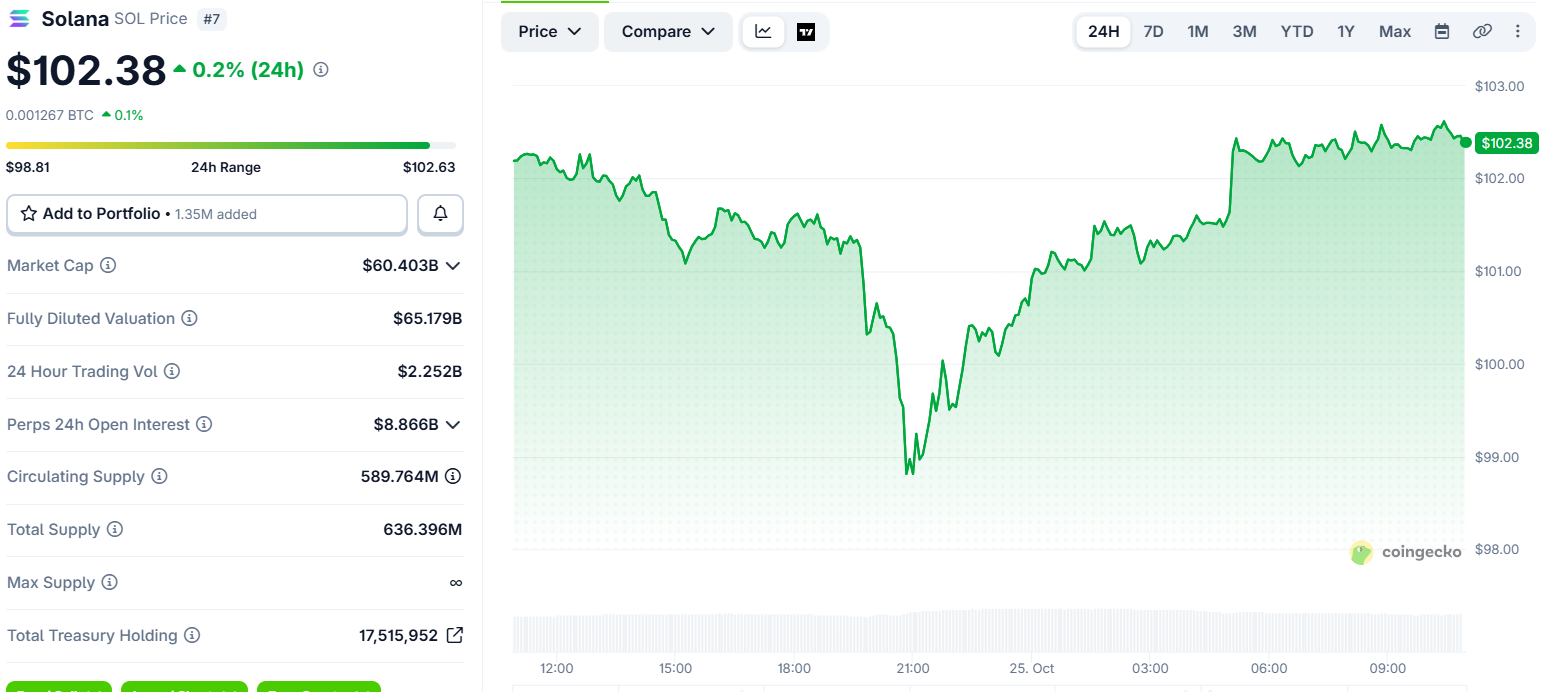Screen dimensions: 1541x692
Task: Click the $102.63 range high value
Action: tap(429, 167)
